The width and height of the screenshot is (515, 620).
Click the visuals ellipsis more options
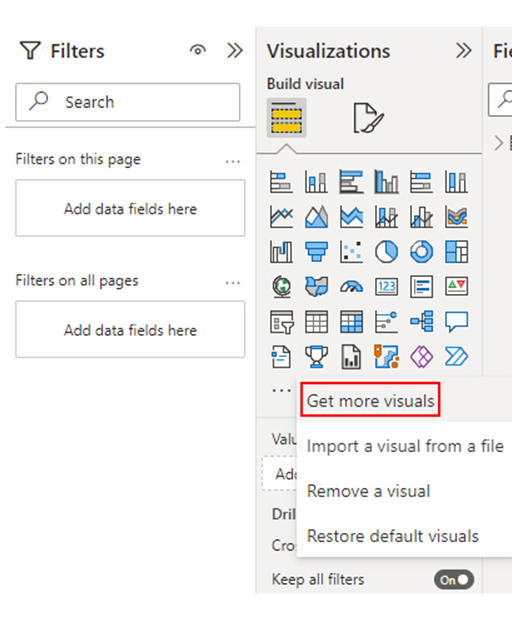pos(281,391)
